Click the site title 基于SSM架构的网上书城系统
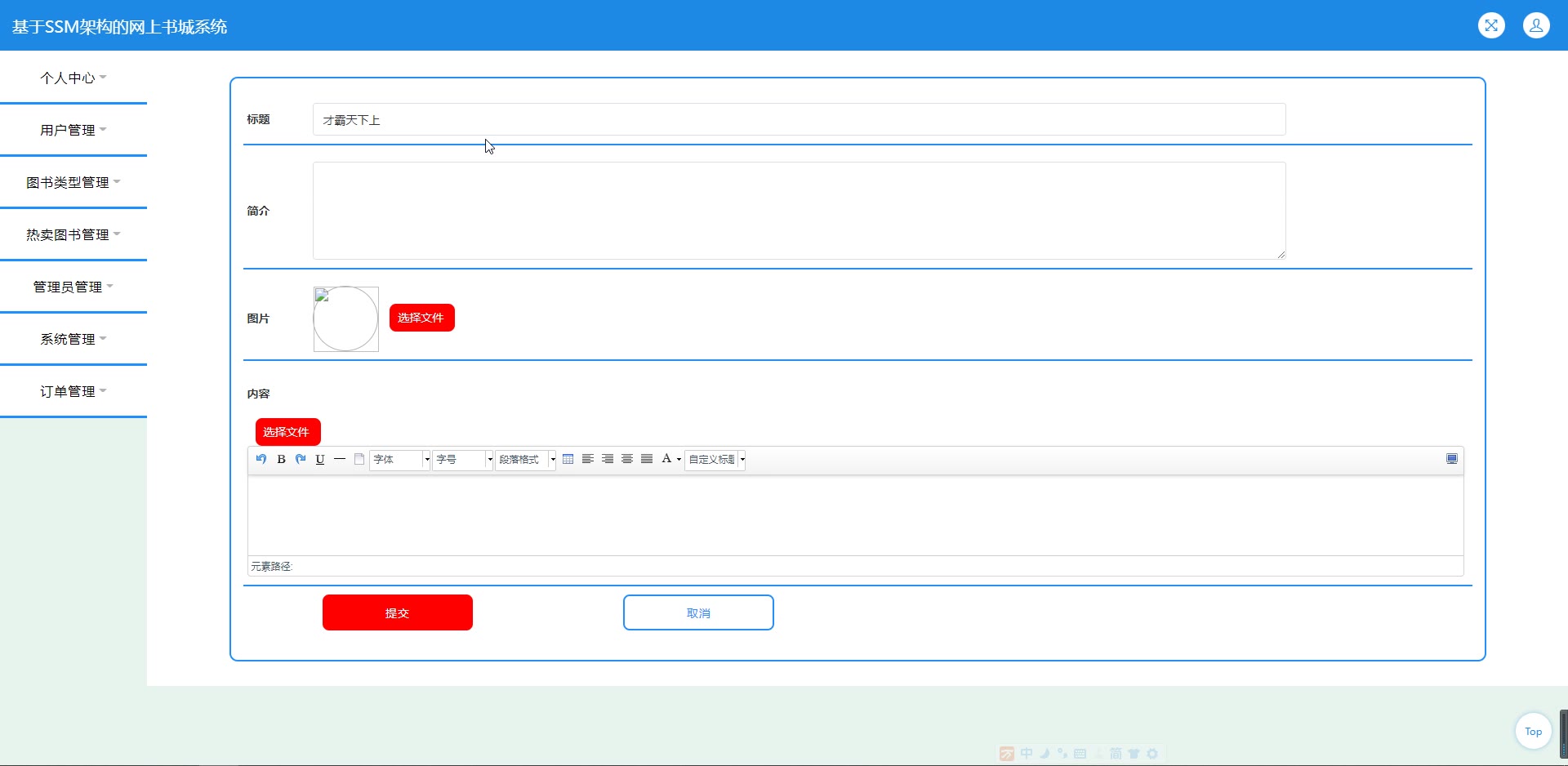 point(119,27)
